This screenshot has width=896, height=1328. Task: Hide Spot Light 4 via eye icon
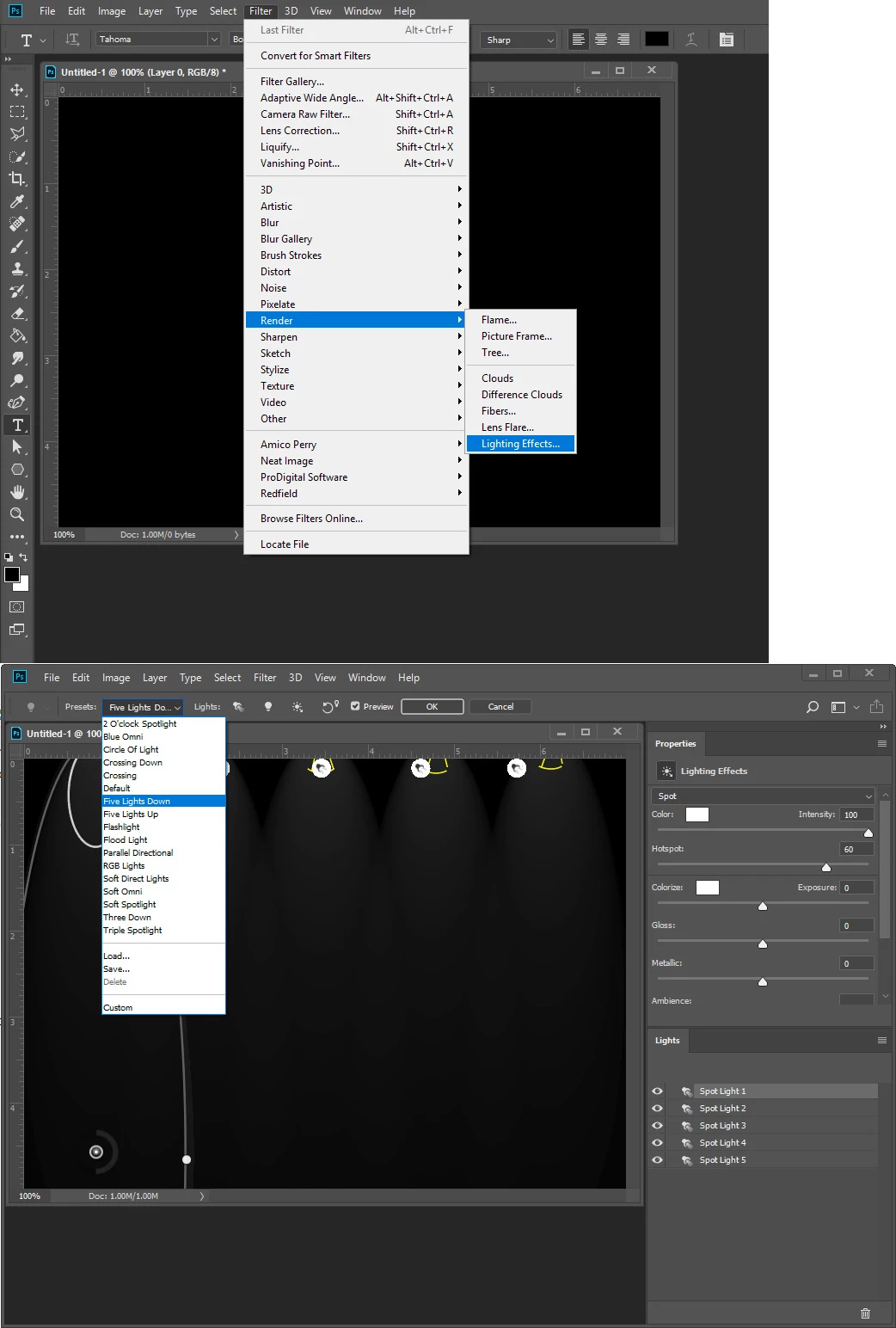pos(658,1142)
